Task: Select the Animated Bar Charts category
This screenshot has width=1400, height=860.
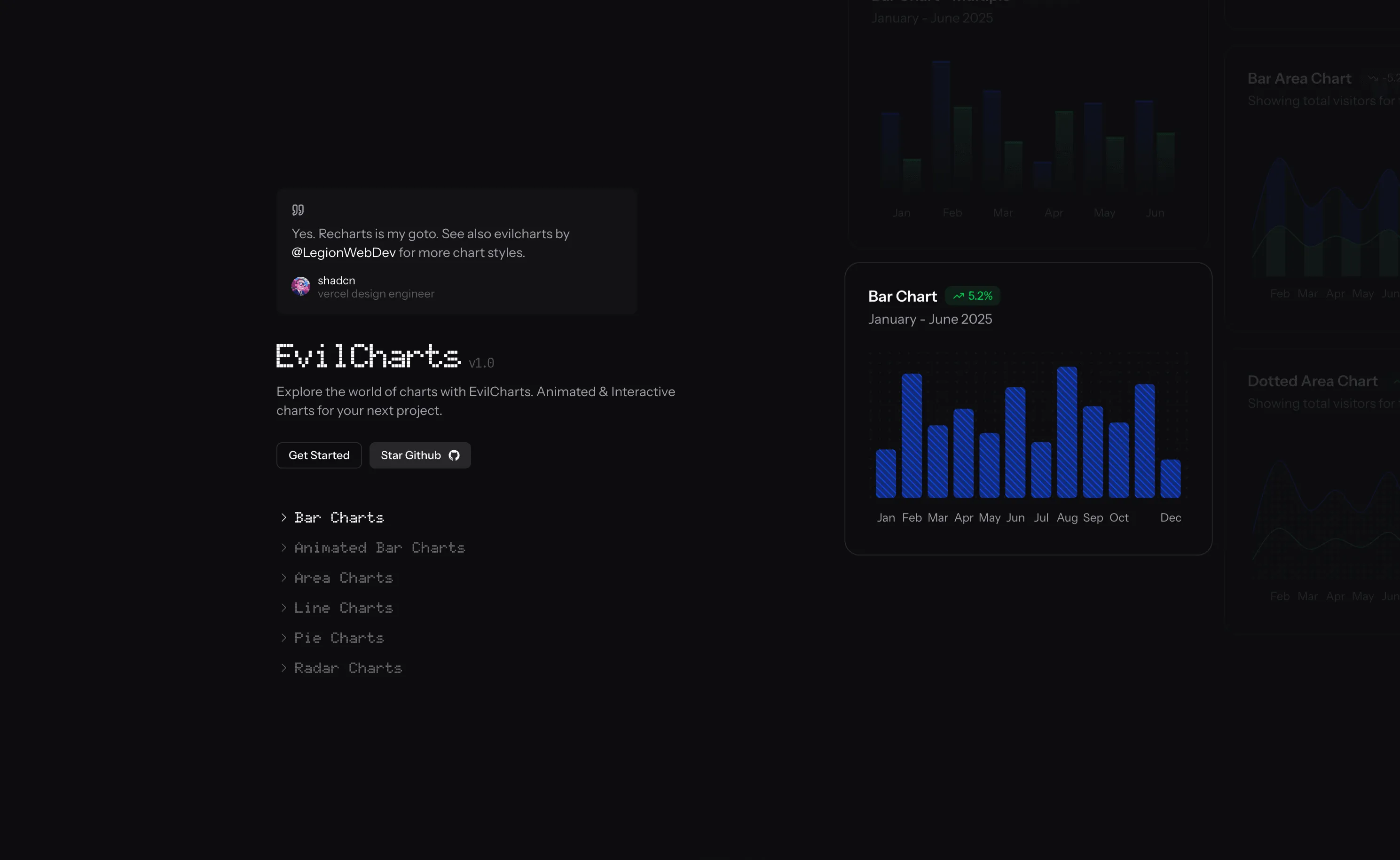Action: [379, 548]
